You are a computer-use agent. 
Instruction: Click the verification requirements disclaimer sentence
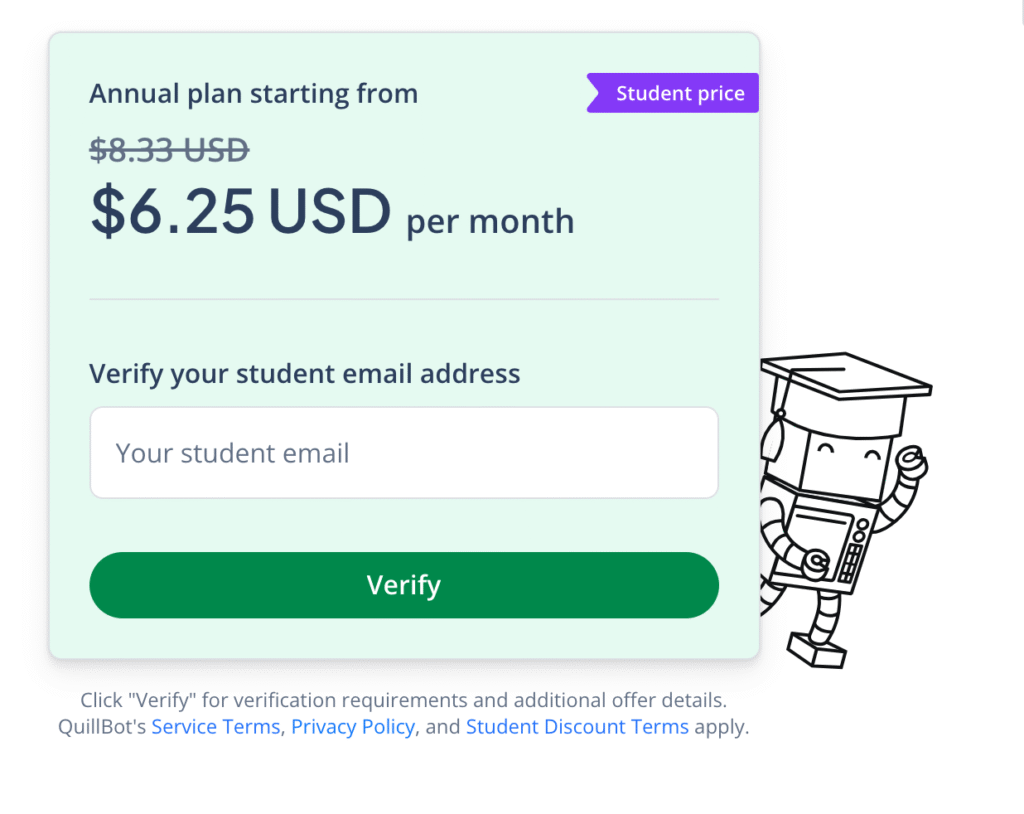click(404, 700)
